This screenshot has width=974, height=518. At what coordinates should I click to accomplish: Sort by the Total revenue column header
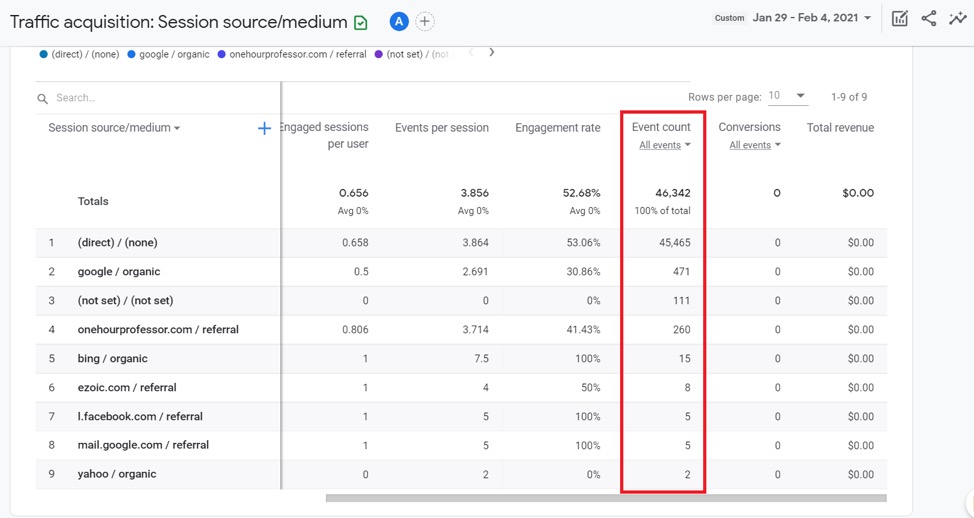(x=840, y=128)
